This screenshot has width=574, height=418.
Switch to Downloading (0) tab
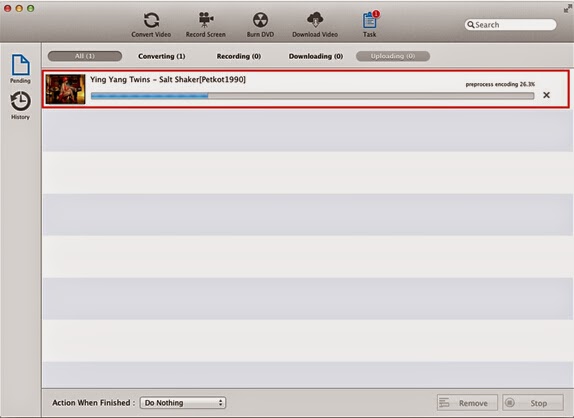tap(316, 56)
